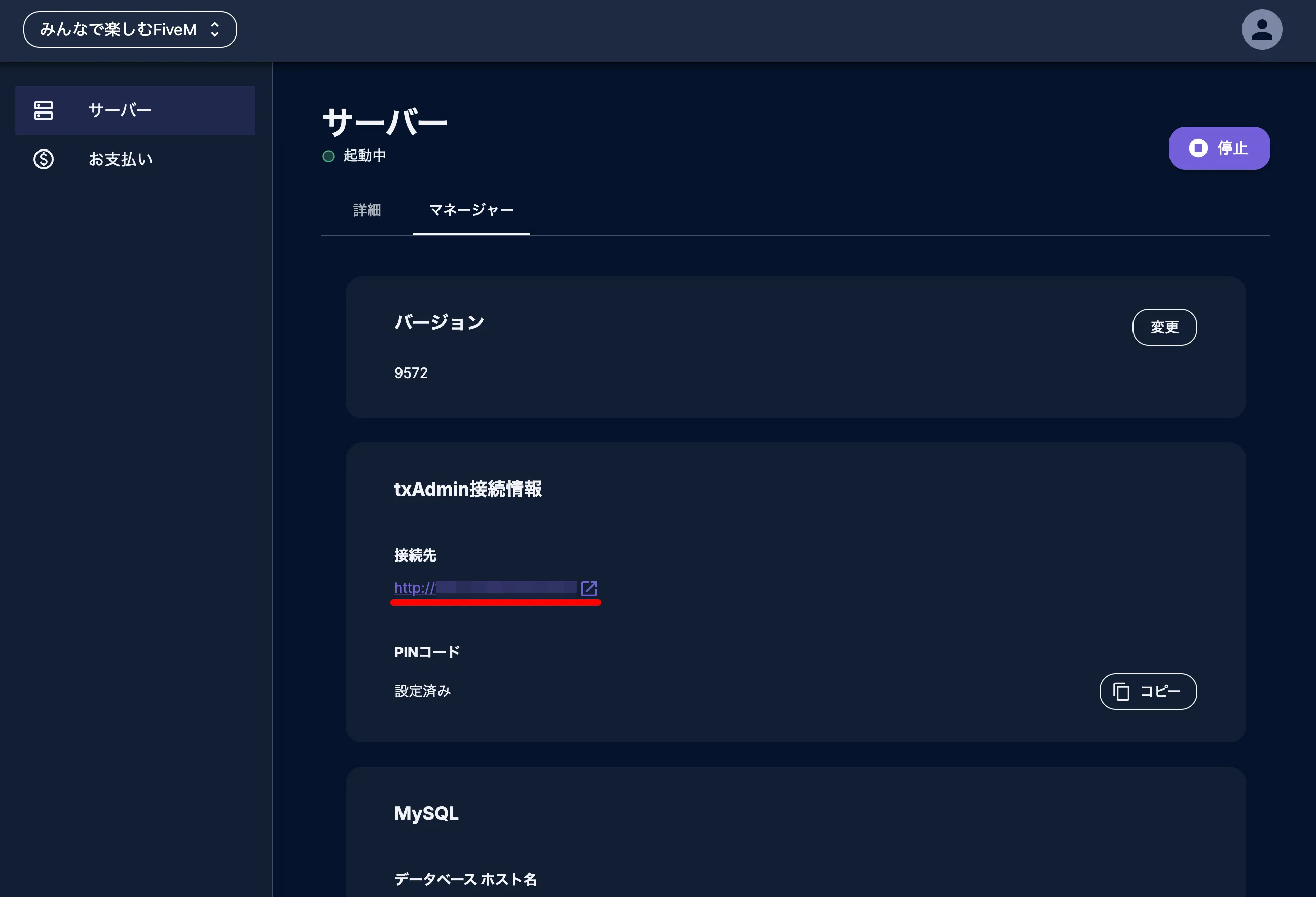
Task: Click the 設定済み PIN status text
Action: point(422,691)
